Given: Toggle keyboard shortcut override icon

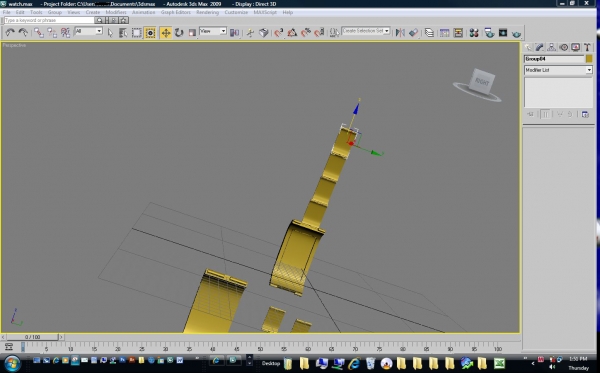Looking at the screenshot, I should [264, 33].
